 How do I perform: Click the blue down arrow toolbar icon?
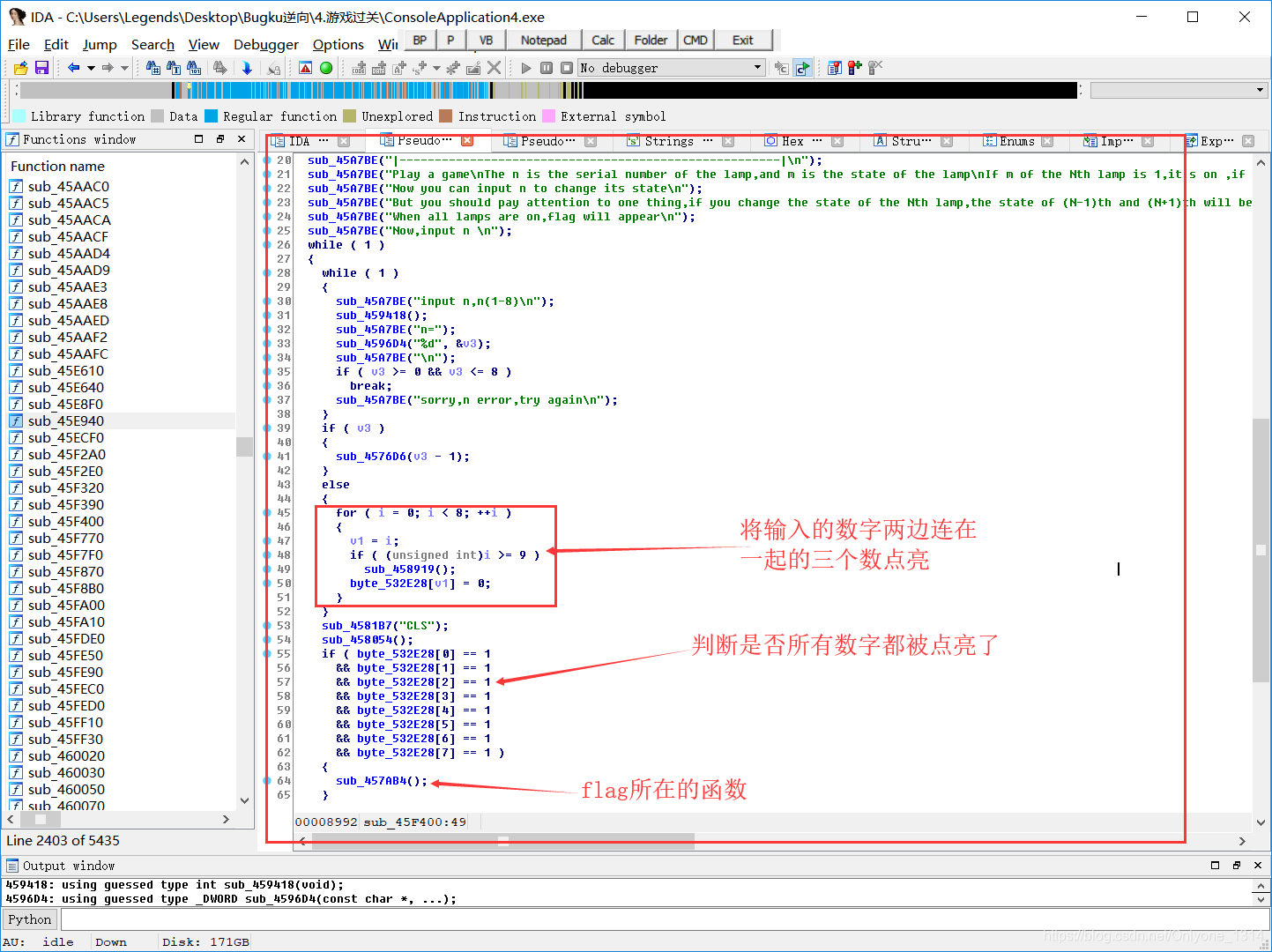[247, 68]
